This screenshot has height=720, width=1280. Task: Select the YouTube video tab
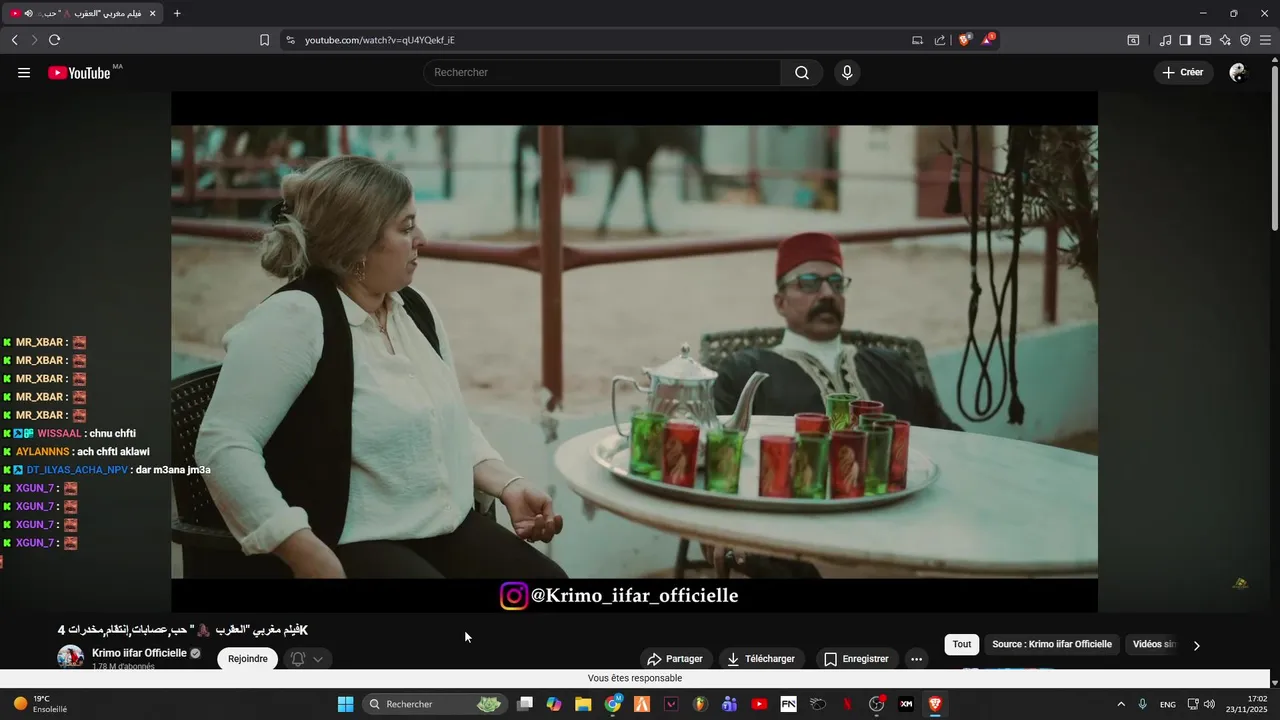pyautogui.click(x=85, y=13)
